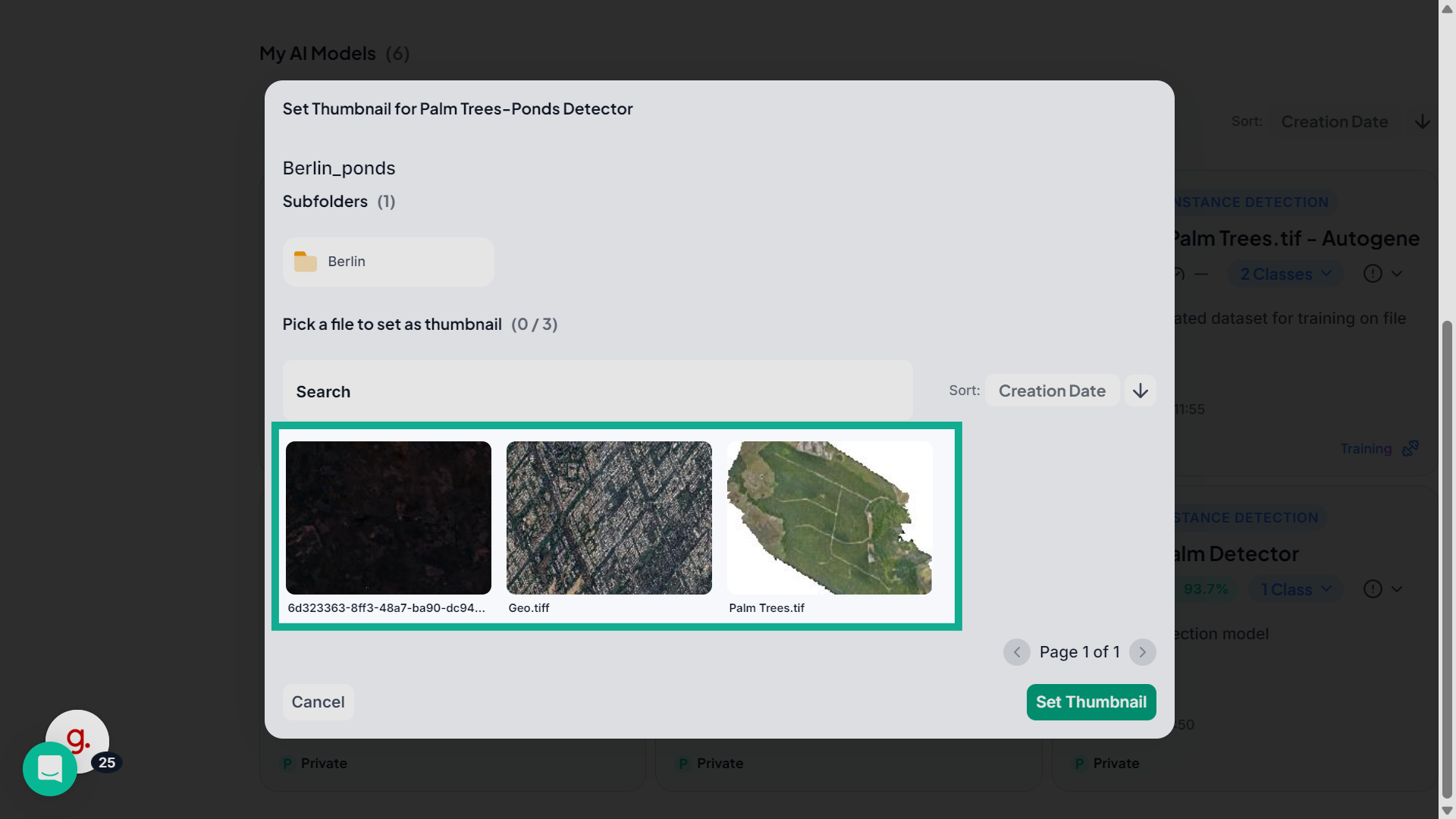Click info icon on the Palm Detector card
This screenshot has width=1456, height=819.
(1373, 589)
